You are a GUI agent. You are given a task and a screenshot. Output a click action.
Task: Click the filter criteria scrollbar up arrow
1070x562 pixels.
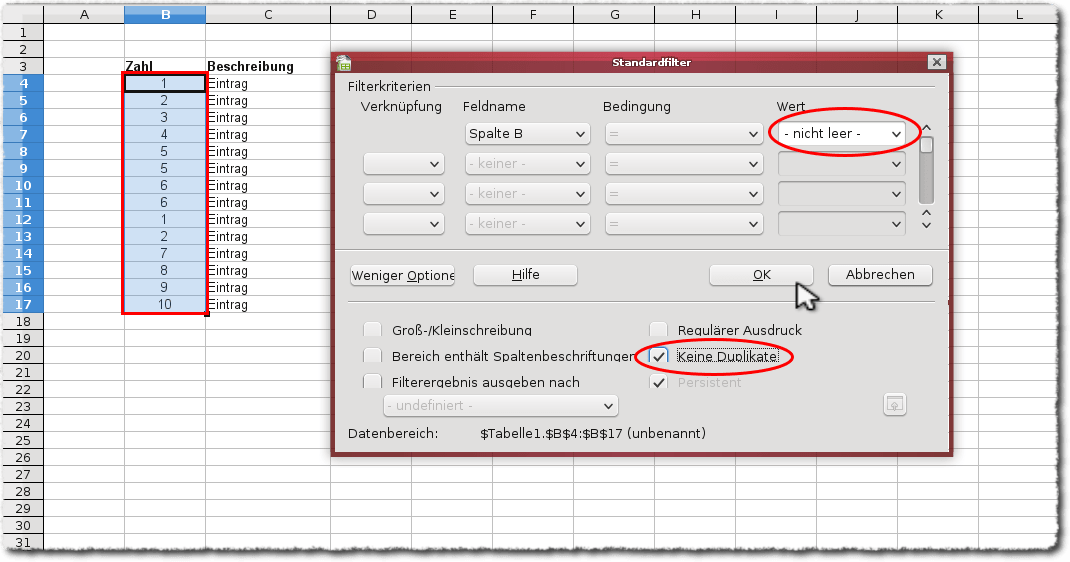click(x=926, y=128)
